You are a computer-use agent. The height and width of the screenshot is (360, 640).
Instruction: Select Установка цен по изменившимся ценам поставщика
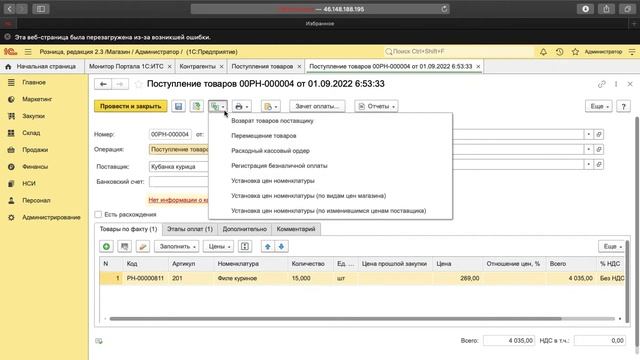[330, 211]
